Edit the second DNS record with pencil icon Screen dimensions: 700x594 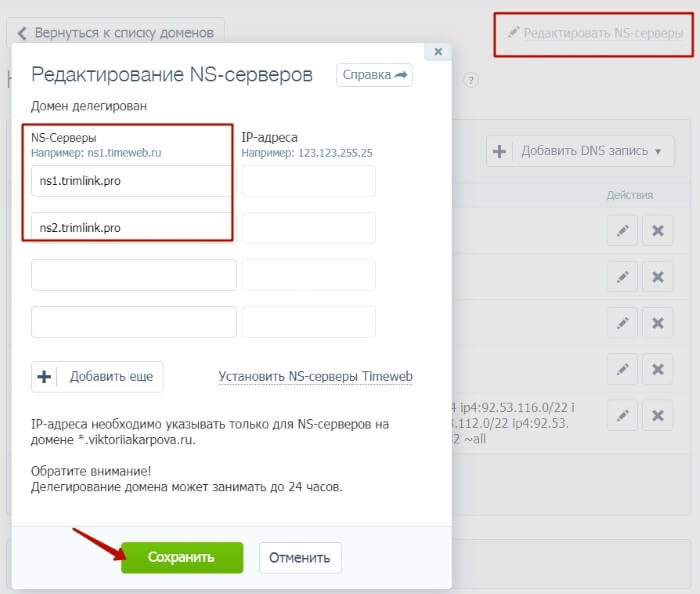(622, 277)
